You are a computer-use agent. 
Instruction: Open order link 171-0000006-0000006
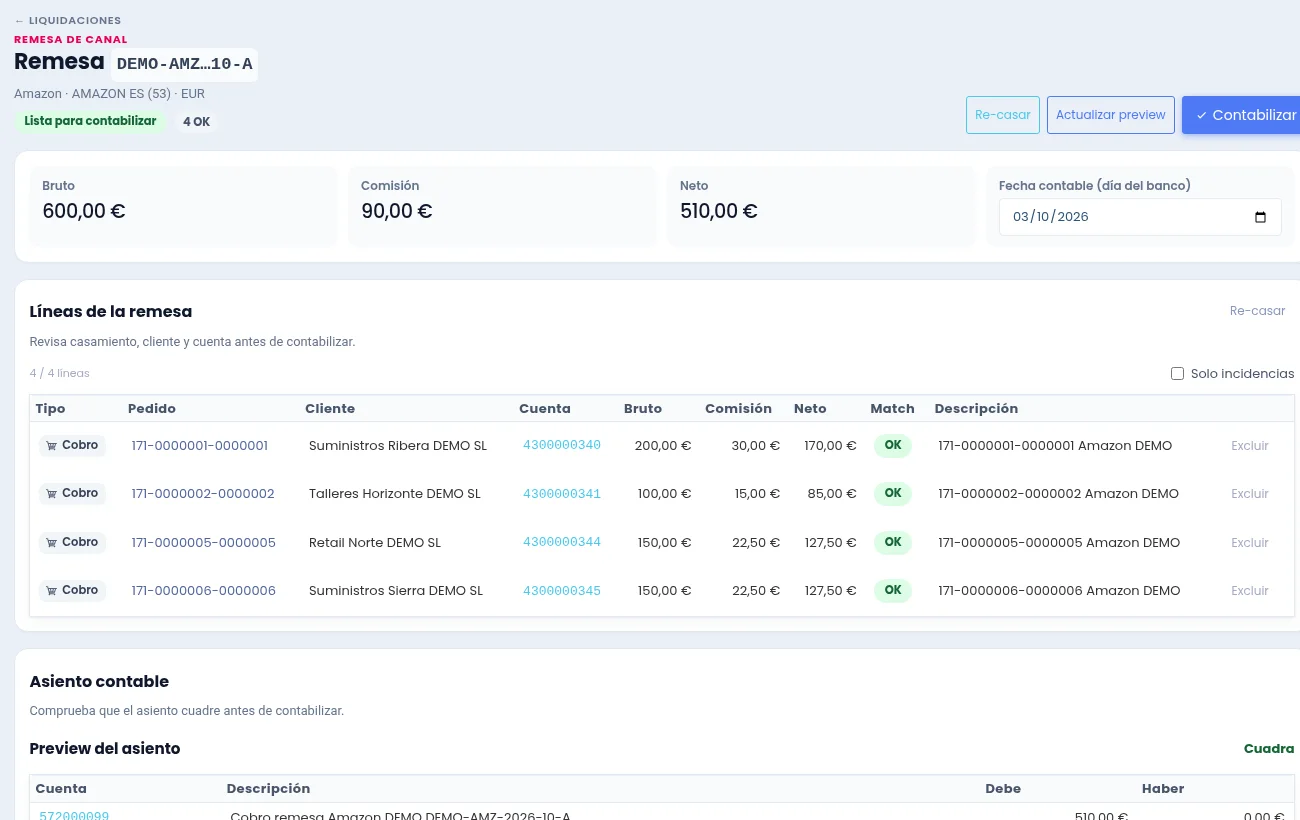[203, 591]
